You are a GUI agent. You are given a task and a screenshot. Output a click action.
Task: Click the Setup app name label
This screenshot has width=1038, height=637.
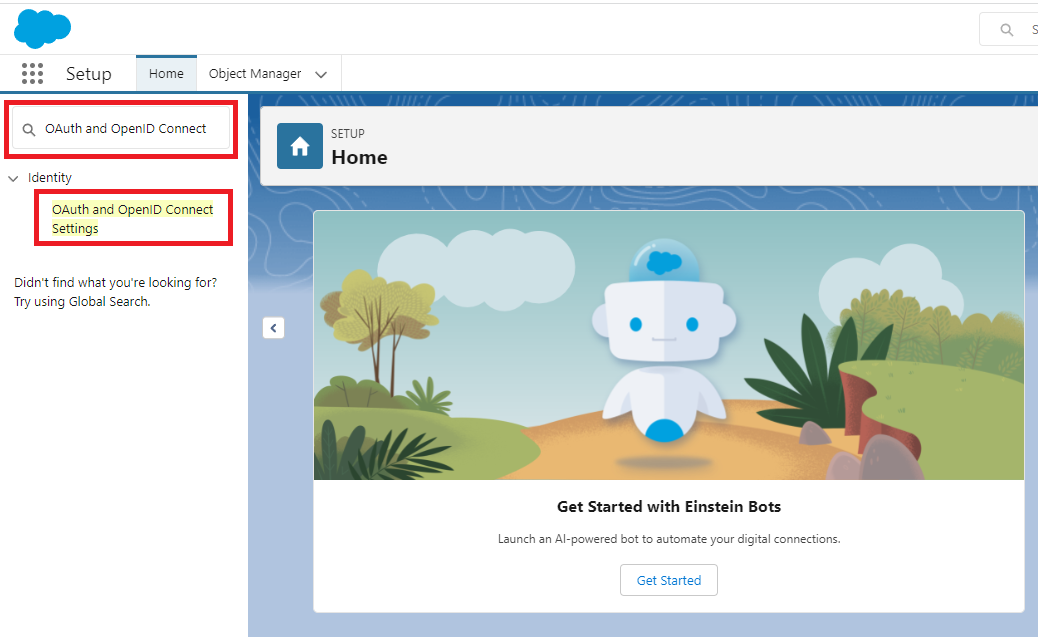pyautogui.click(x=89, y=74)
